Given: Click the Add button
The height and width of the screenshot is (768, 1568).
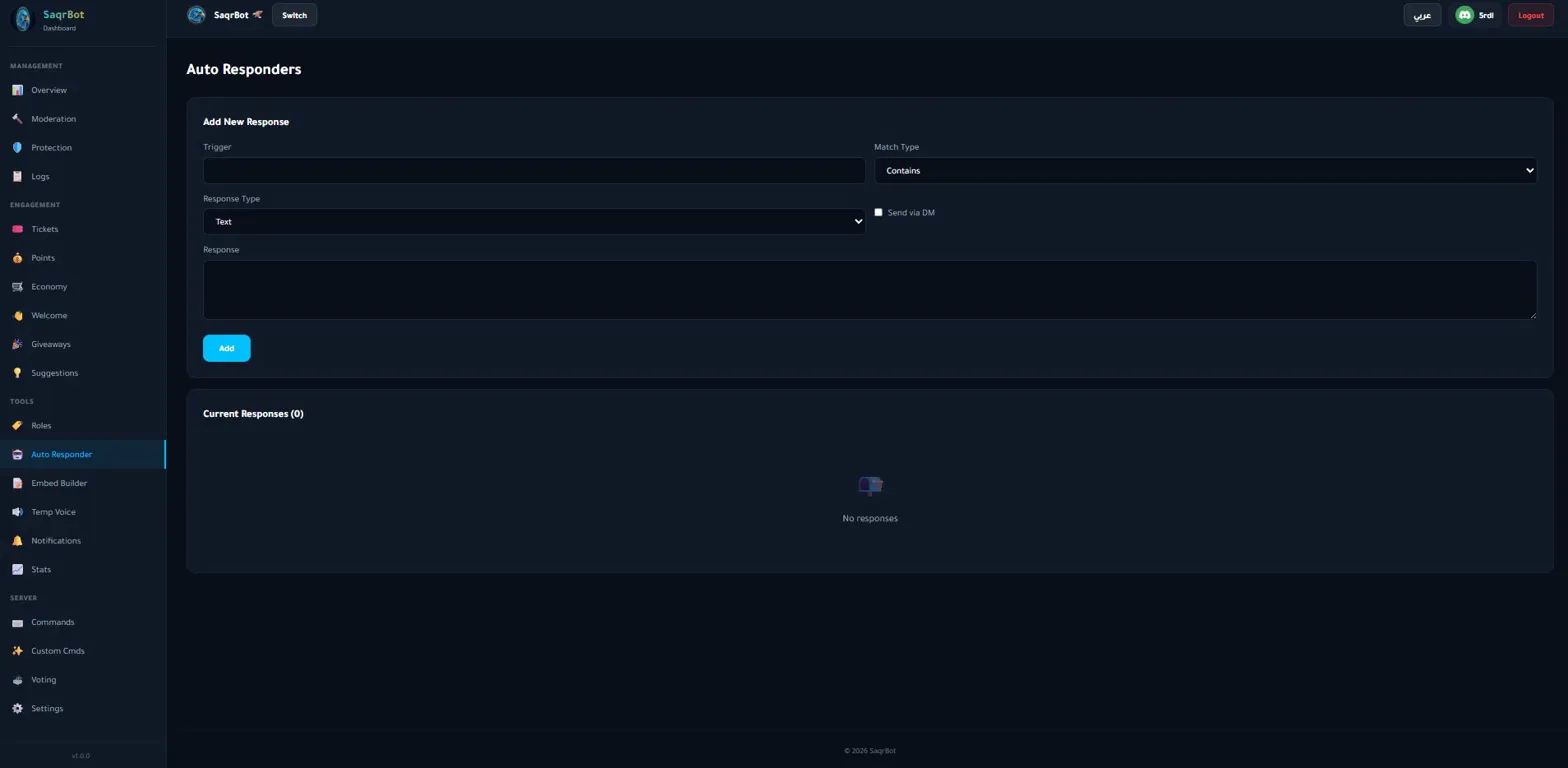Looking at the screenshot, I should 226,348.
